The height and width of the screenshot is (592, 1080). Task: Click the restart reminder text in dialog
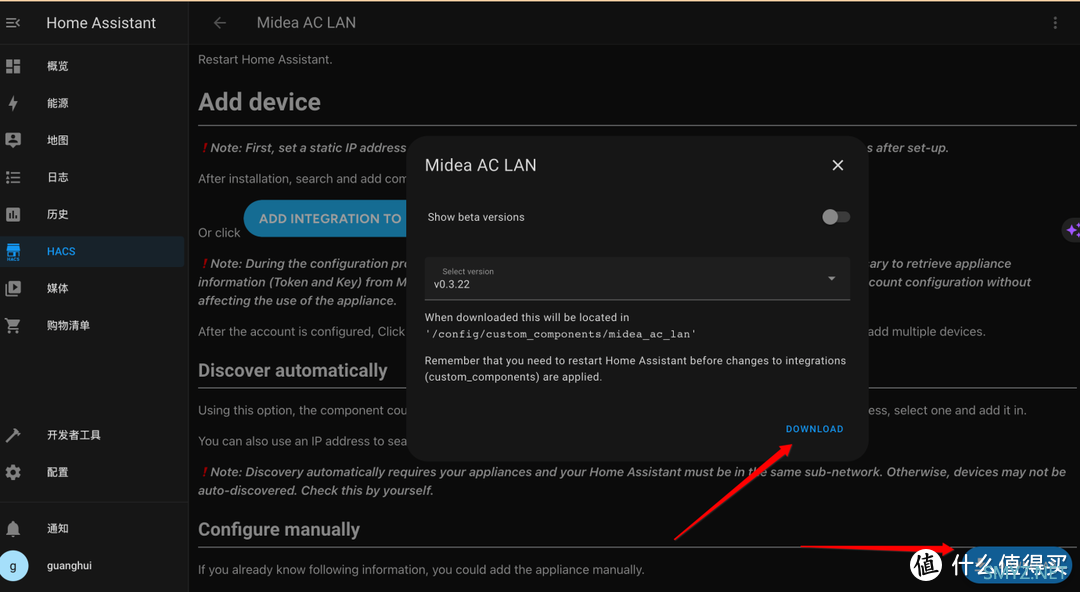[x=635, y=369]
